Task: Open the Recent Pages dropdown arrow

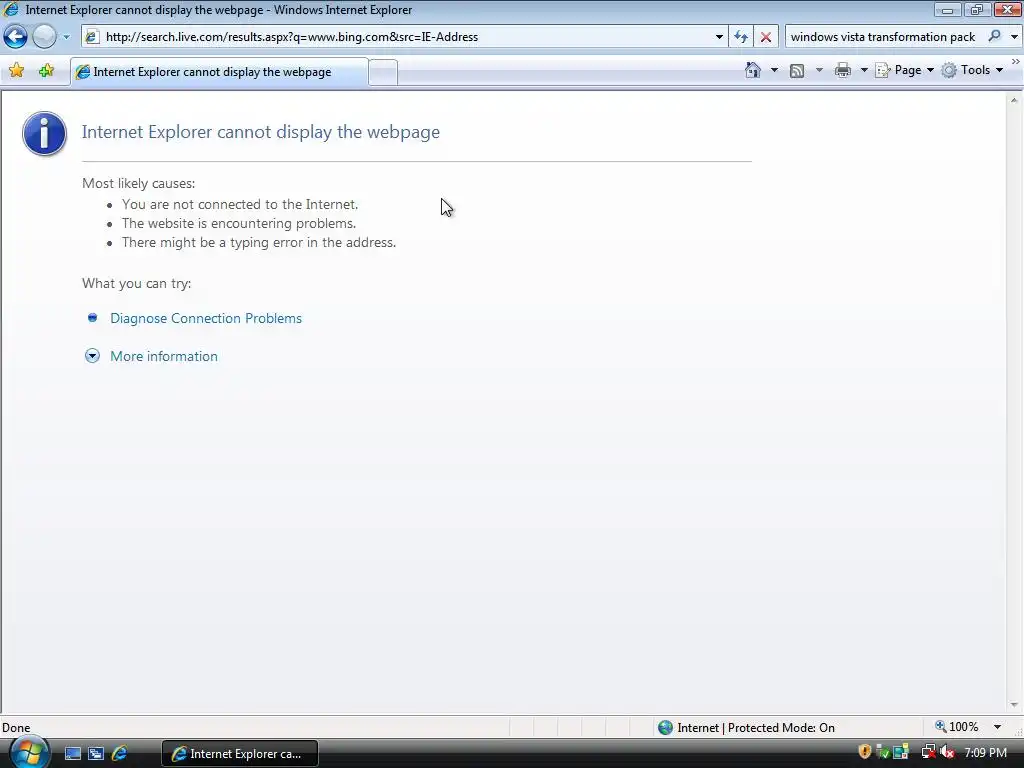Action: (x=66, y=37)
